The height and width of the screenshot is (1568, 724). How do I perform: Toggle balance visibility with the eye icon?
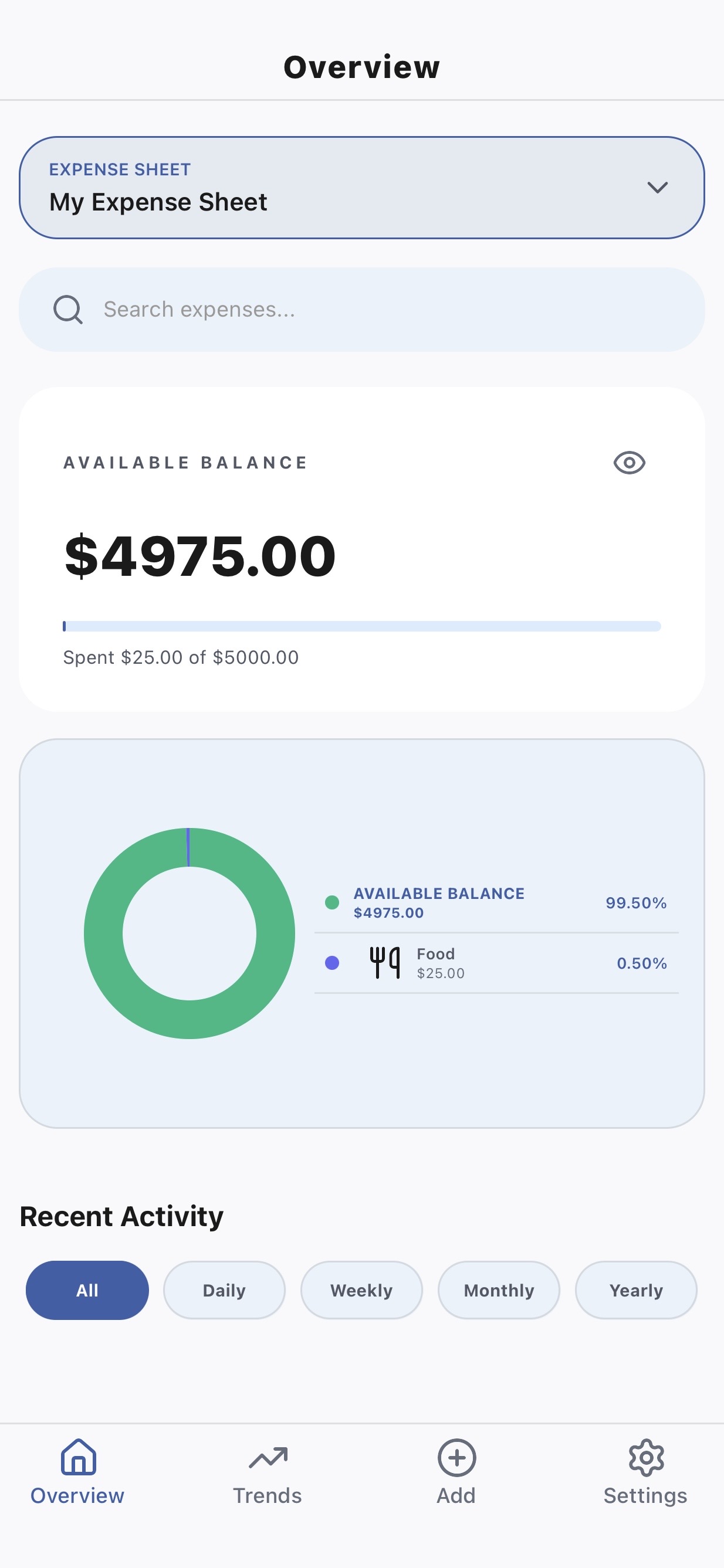point(629,463)
